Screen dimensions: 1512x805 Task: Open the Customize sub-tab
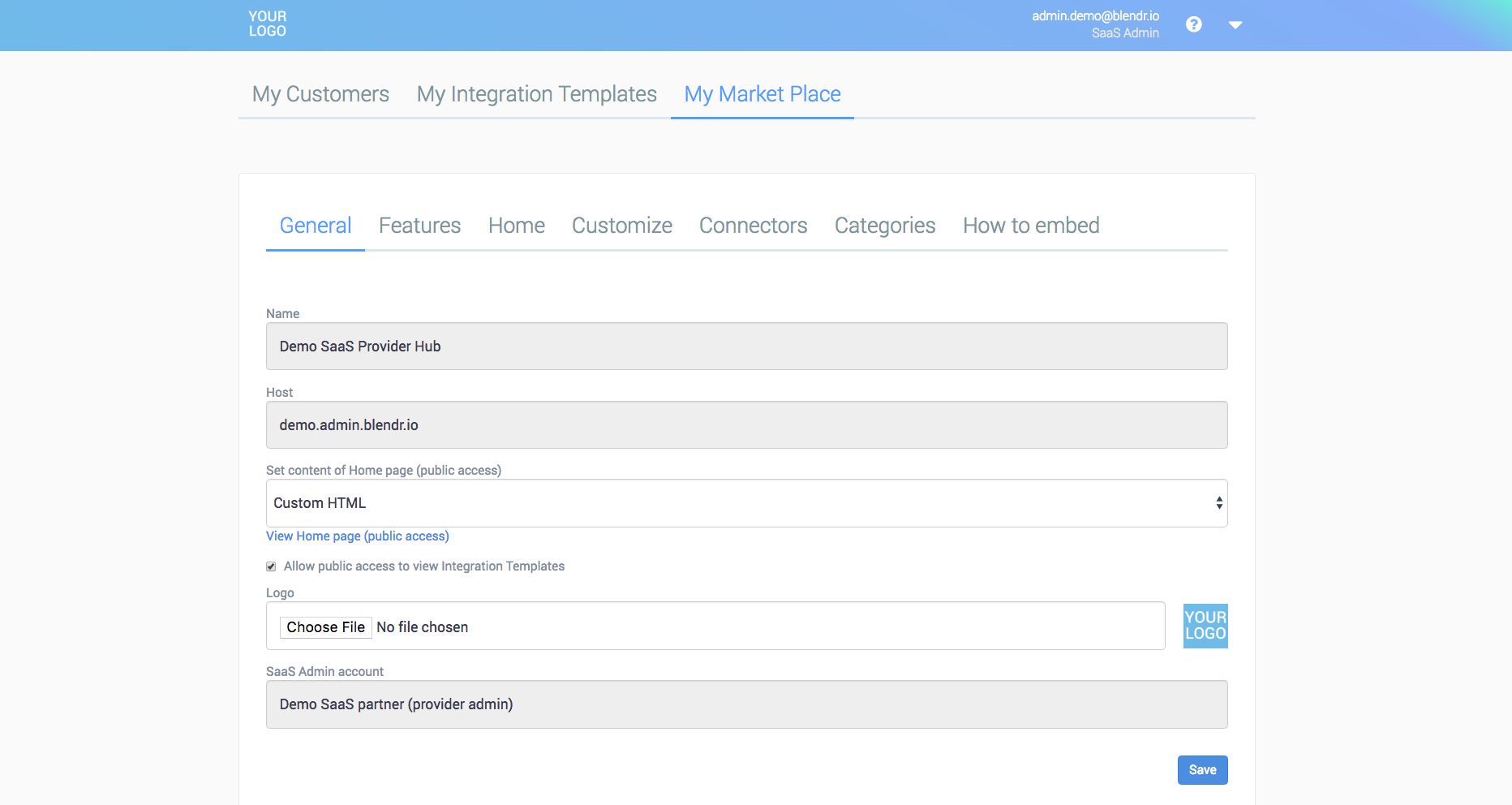tap(622, 226)
